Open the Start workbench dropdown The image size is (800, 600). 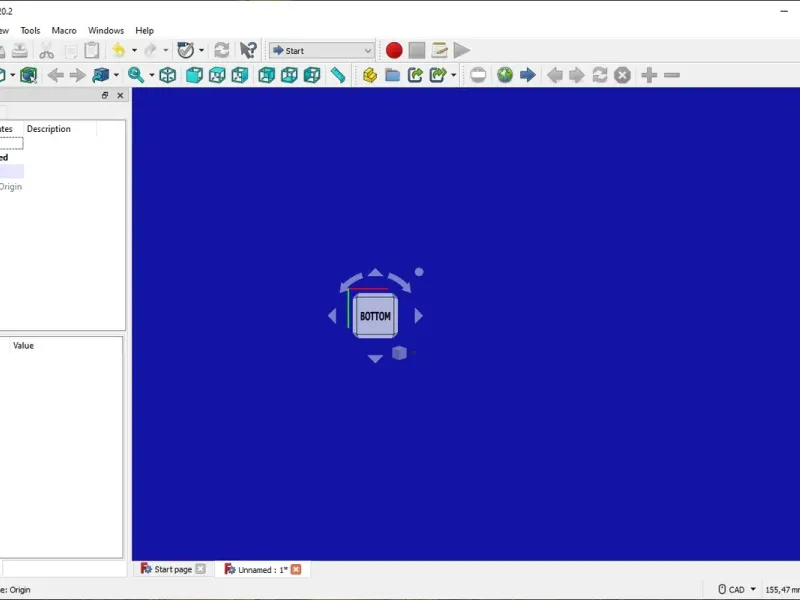322,51
